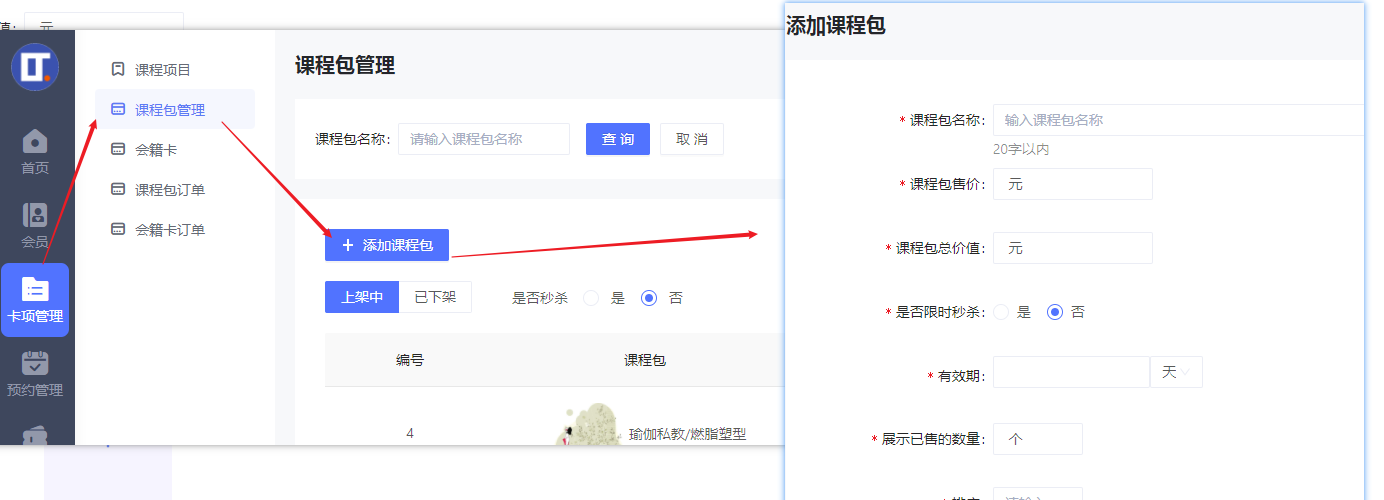The height and width of the screenshot is (500, 1384).
Task: Switch to the 上架中 tab
Action: pyautogui.click(x=362, y=297)
